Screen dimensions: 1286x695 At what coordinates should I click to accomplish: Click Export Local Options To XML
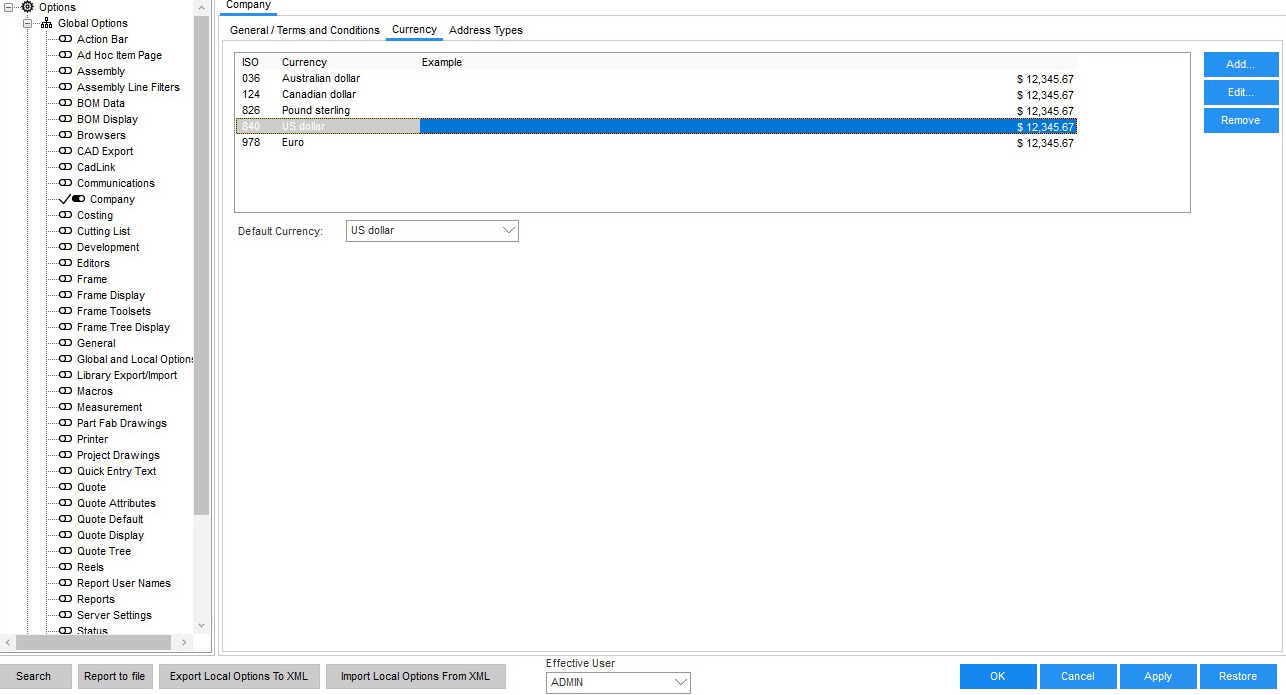[x=239, y=676]
